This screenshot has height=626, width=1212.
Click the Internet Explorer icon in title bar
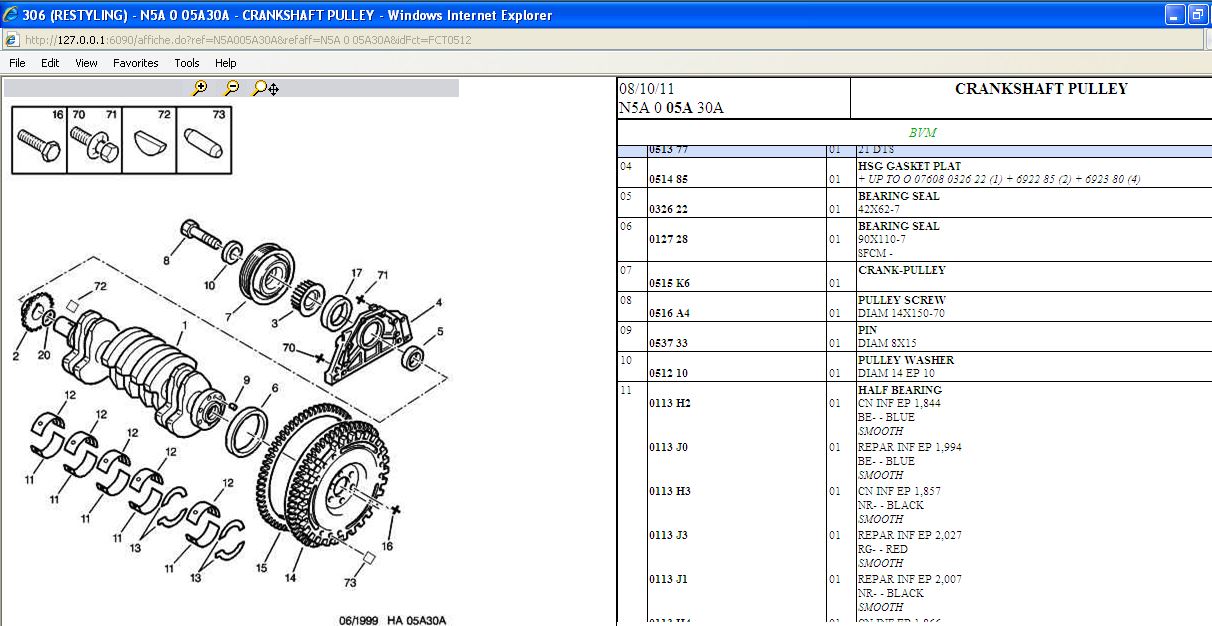[x=11, y=14]
